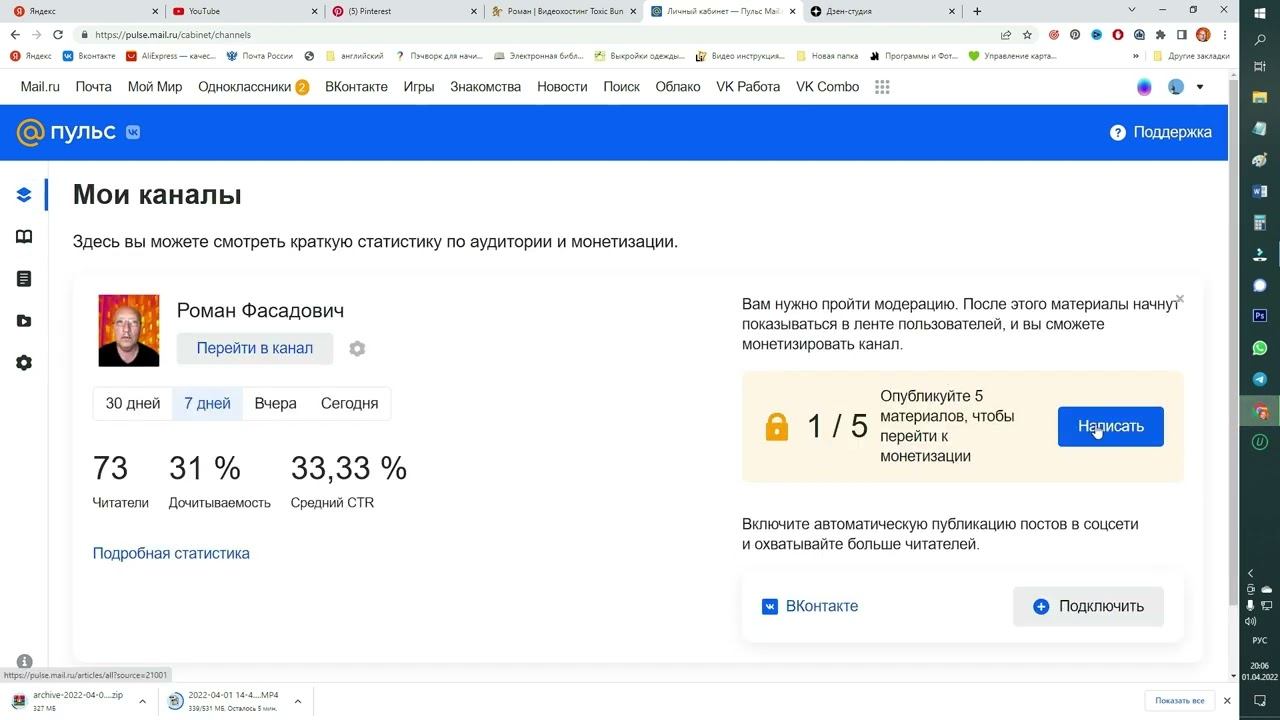Open the user avatar in Mail.ru header

pos(1176,87)
